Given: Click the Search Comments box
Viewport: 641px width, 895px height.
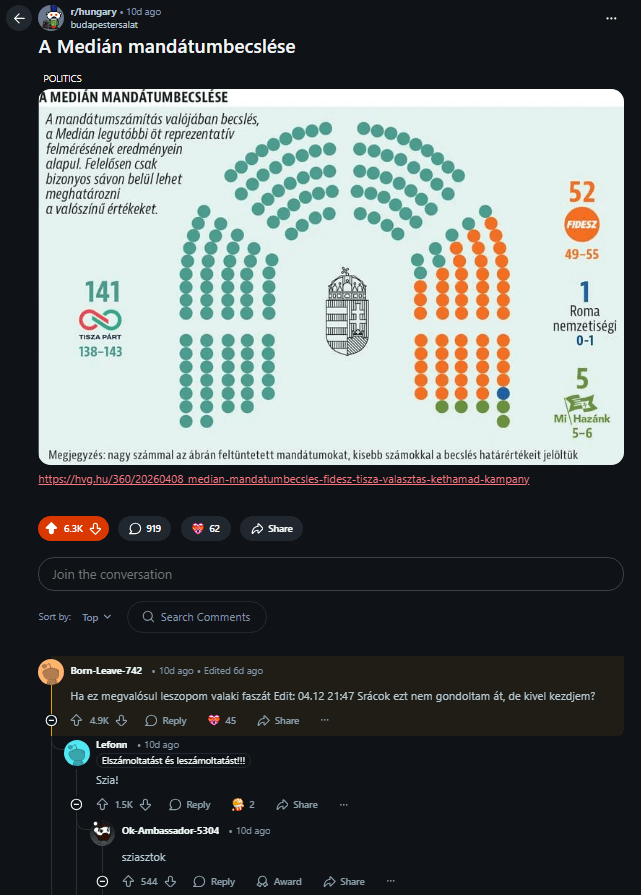Looking at the screenshot, I should [x=197, y=617].
